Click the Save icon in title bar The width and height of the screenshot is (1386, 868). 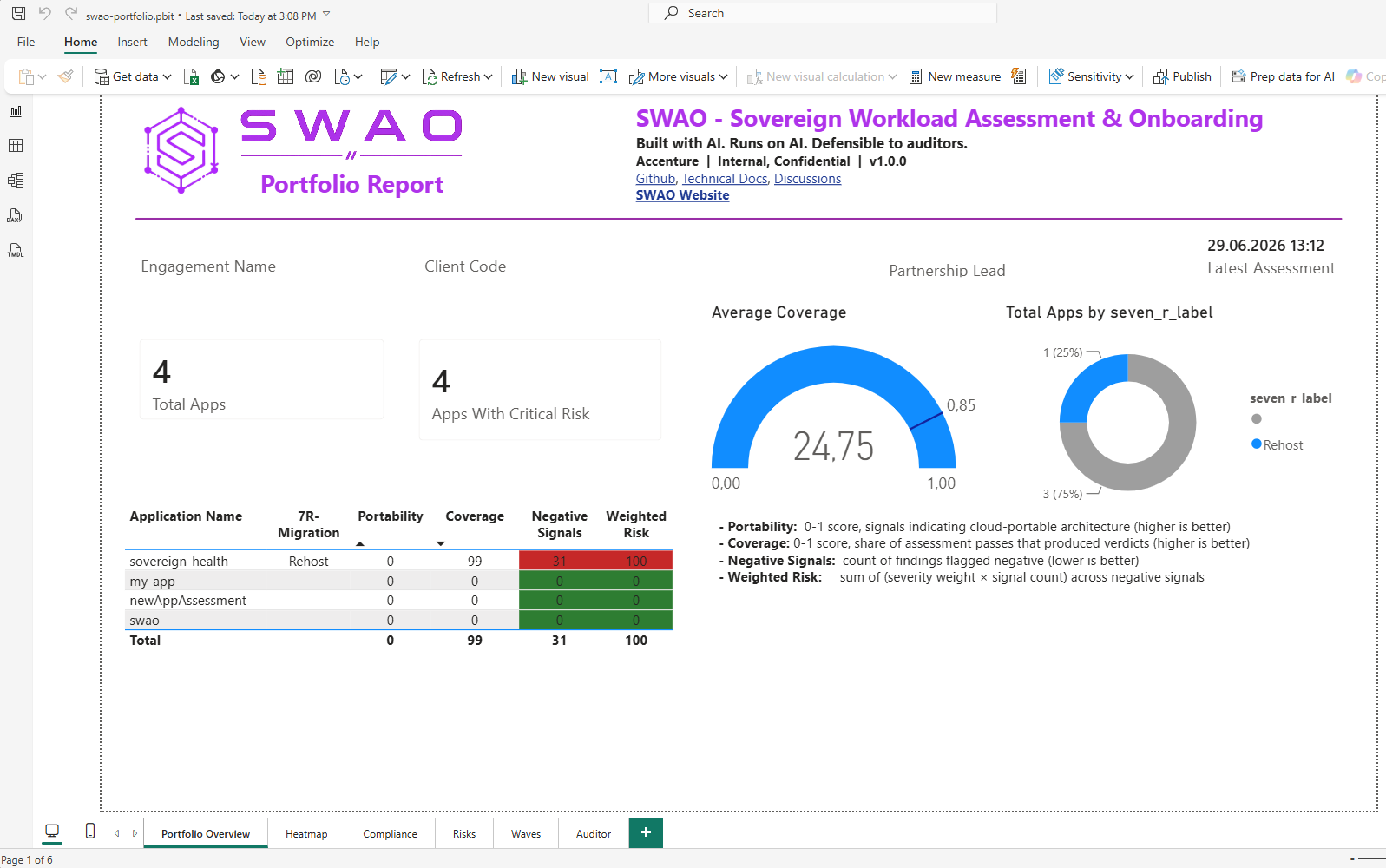tap(18, 14)
